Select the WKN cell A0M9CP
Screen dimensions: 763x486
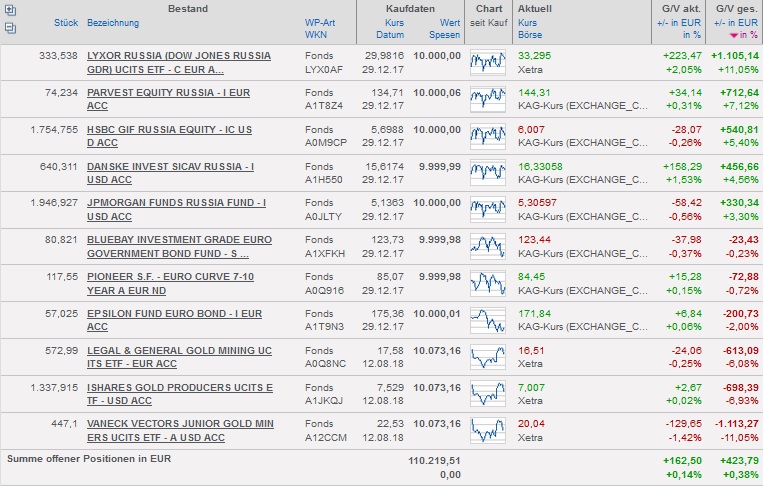coord(326,143)
